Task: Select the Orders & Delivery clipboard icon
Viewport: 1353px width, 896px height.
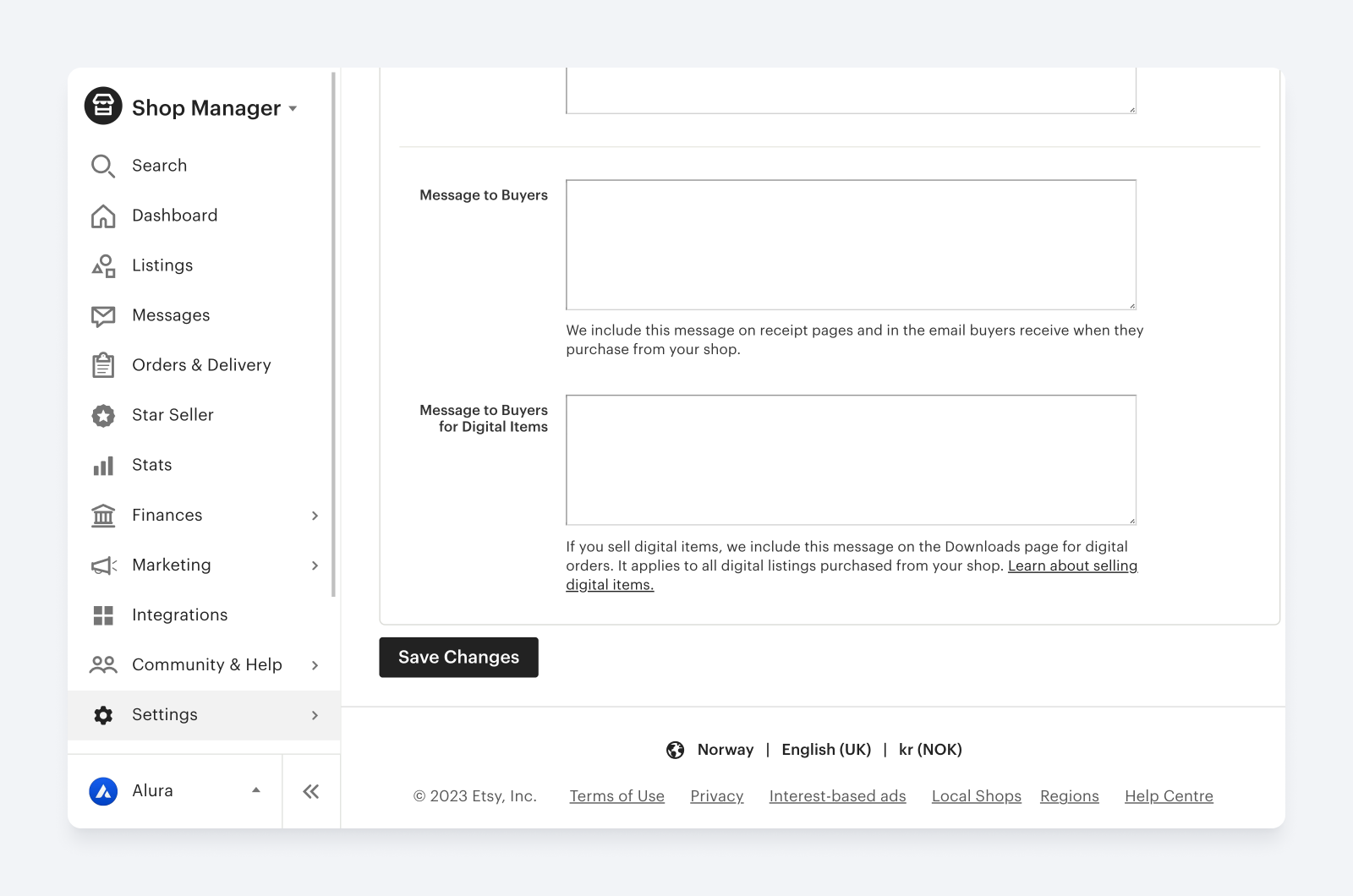Action: pyautogui.click(x=102, y=365)
